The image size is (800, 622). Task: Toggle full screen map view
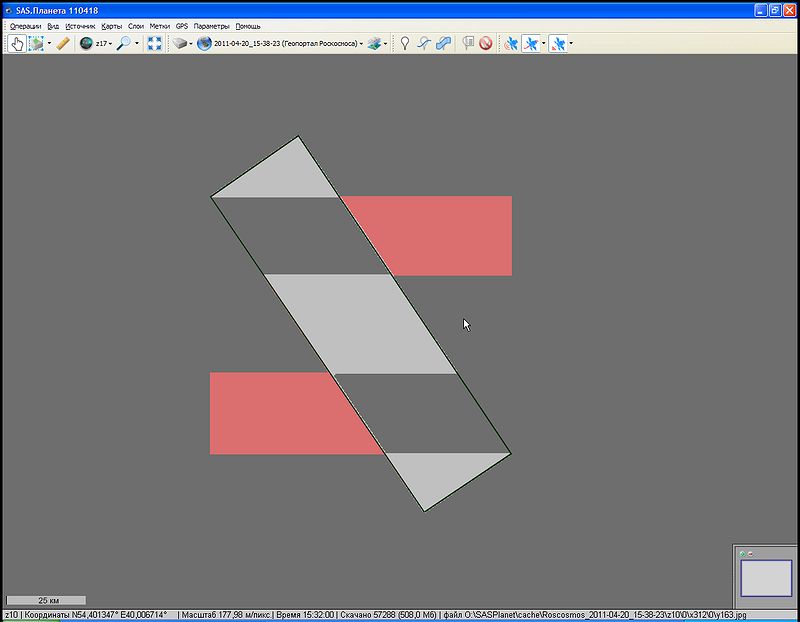[155, 44]
